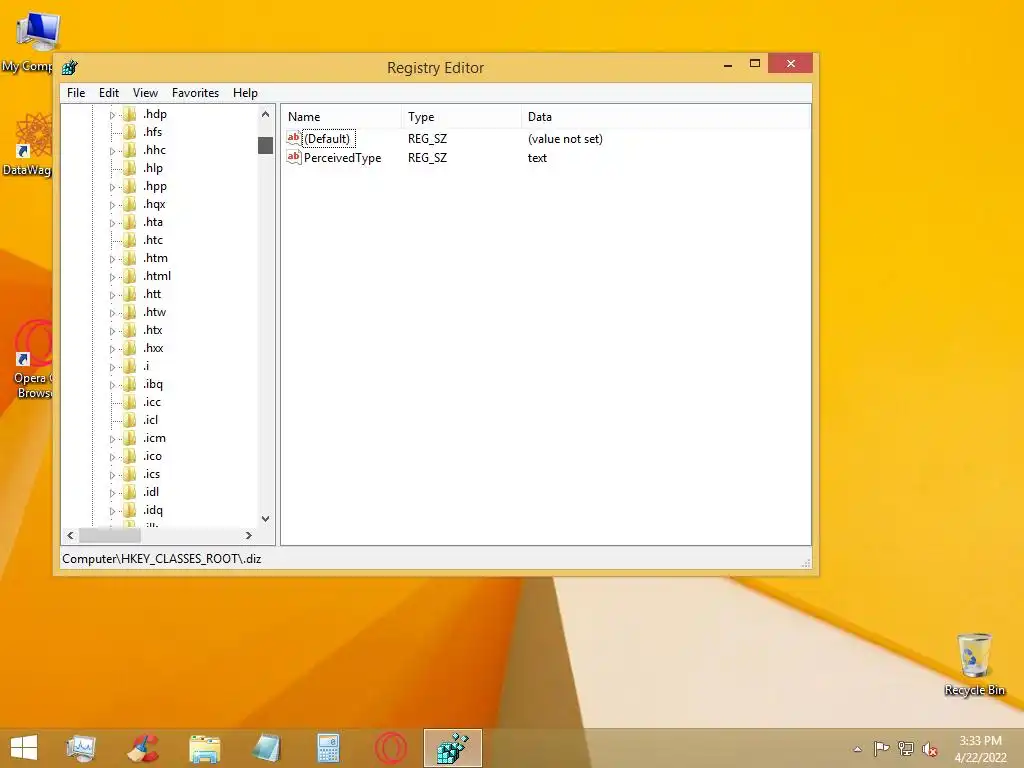
Task: Open Opera browser from the taskbar
Action: [x=391, y=748]
